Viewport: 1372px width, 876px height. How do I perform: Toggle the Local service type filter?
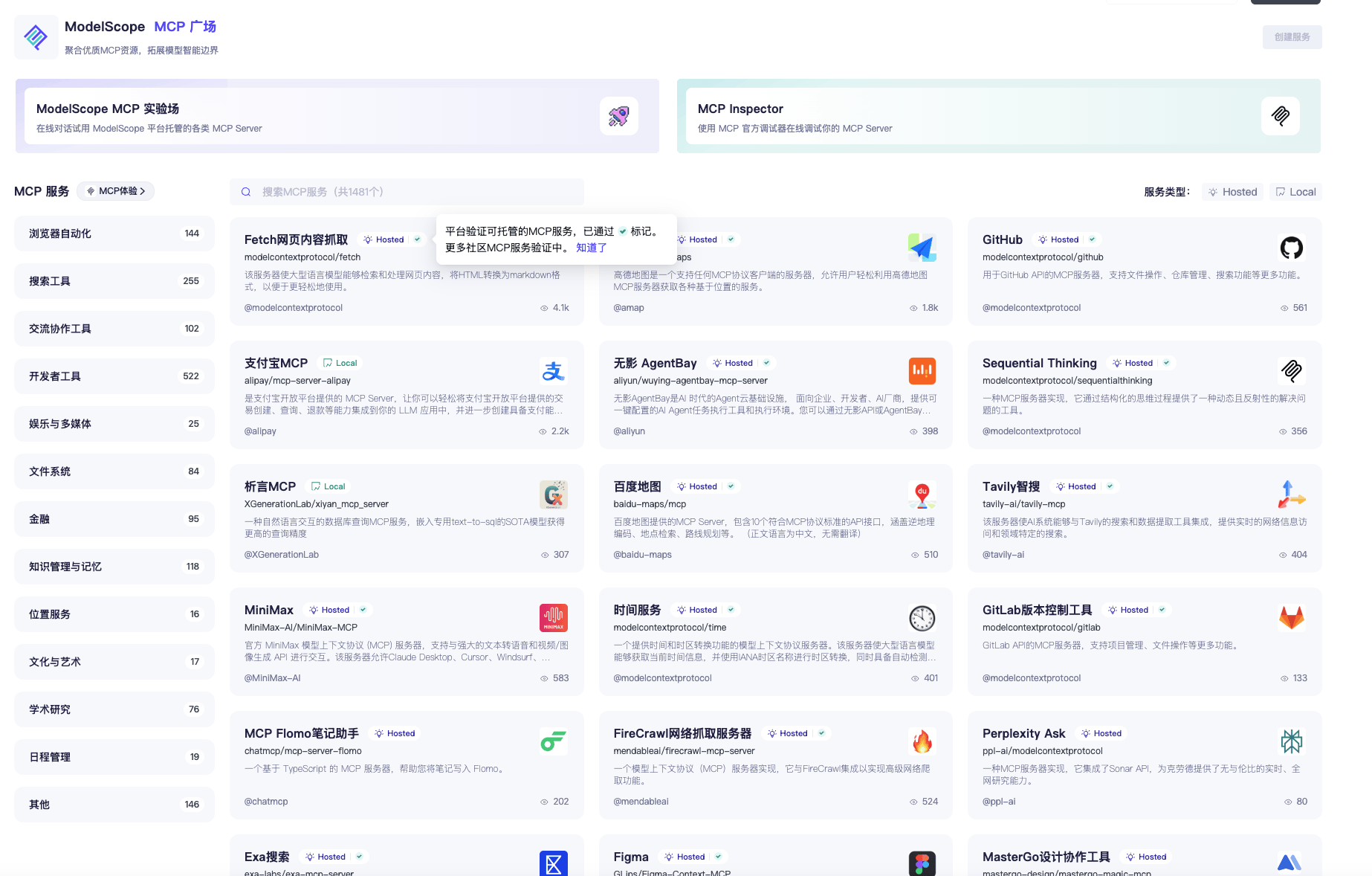tap(1295, 192)
